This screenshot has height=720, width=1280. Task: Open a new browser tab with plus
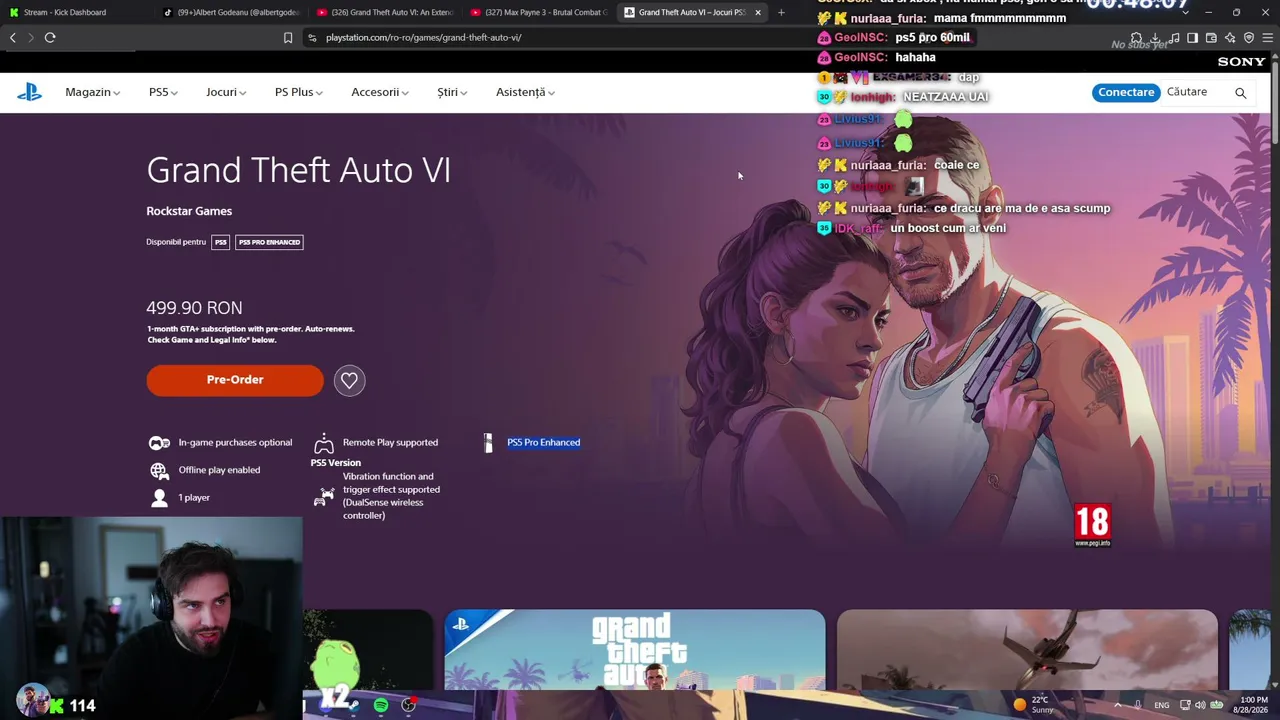781,12
